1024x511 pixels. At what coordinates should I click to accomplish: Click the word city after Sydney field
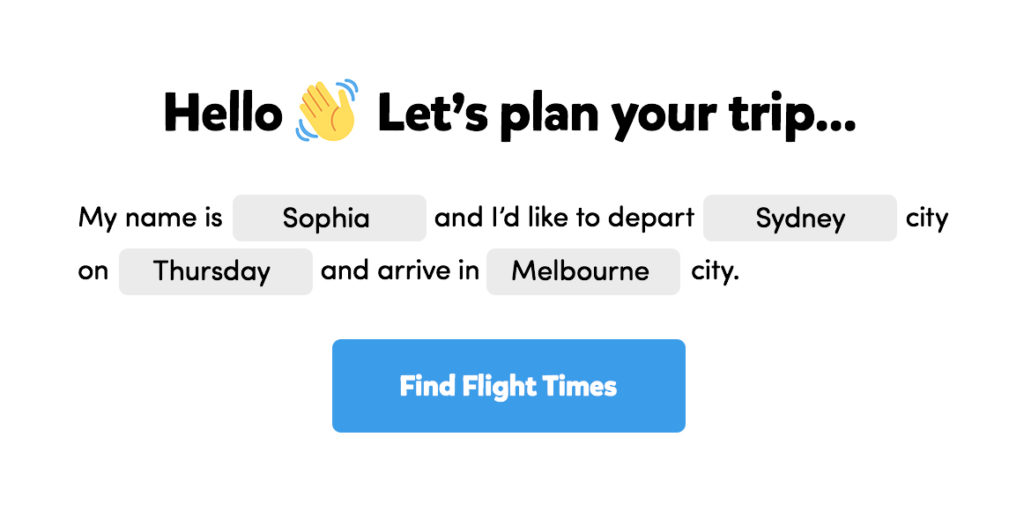927,218
